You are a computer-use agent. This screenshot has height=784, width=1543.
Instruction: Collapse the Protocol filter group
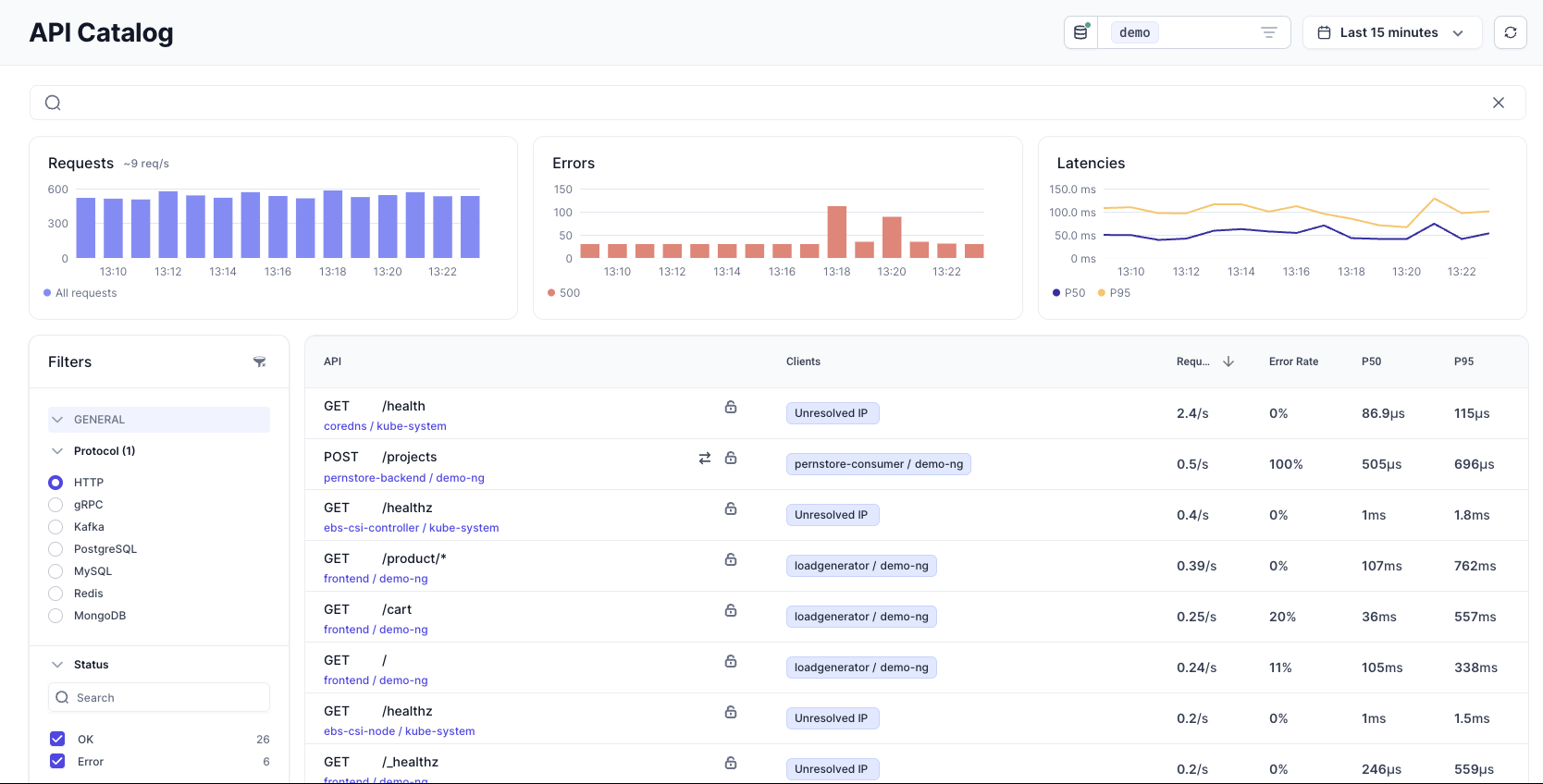click(57, 451)
